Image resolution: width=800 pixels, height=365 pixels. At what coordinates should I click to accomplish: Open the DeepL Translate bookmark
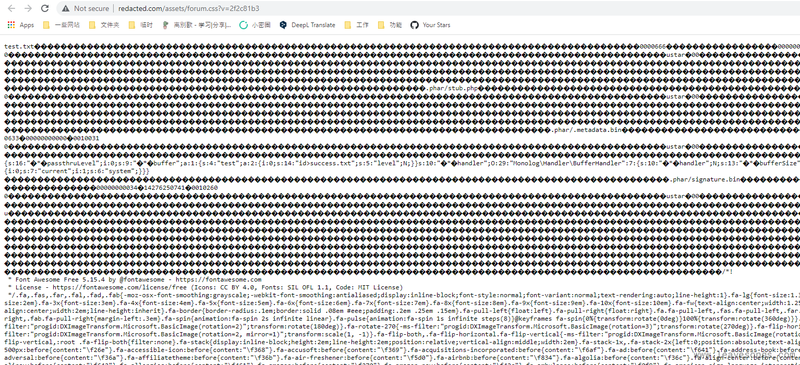(x=307, y=25)
